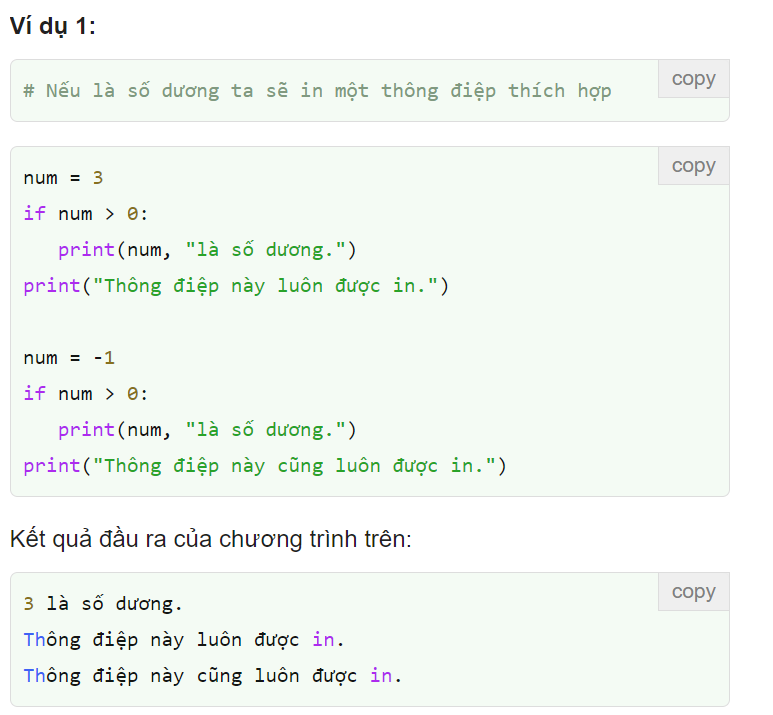773x715 pixels.
Task: Click the "Kết quả đầu ra của chương trình trên" paragraph
Action: click(x=211, y=540)
